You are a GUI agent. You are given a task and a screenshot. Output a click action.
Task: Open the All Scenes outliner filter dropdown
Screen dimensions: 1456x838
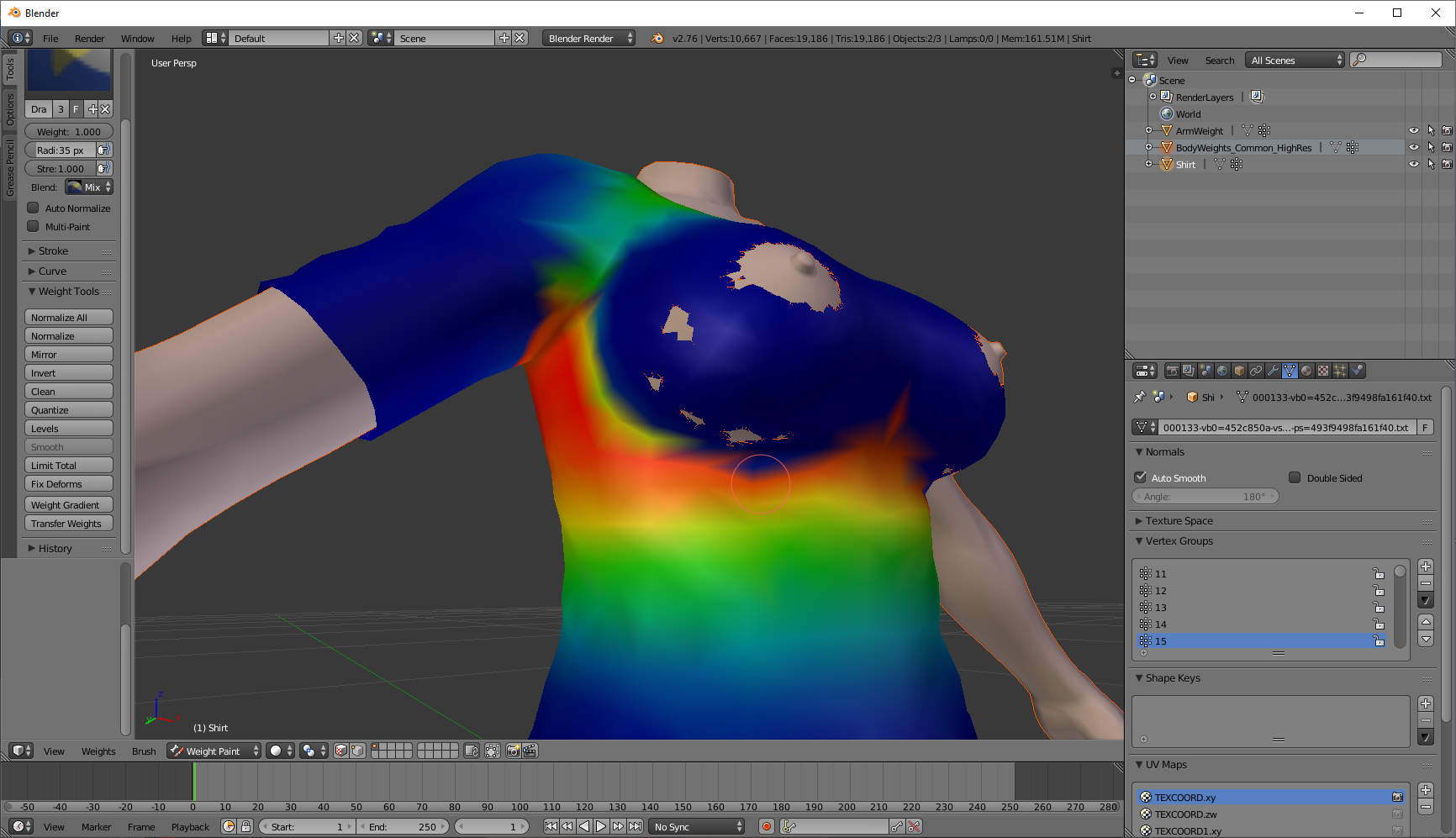[1295, 60]
